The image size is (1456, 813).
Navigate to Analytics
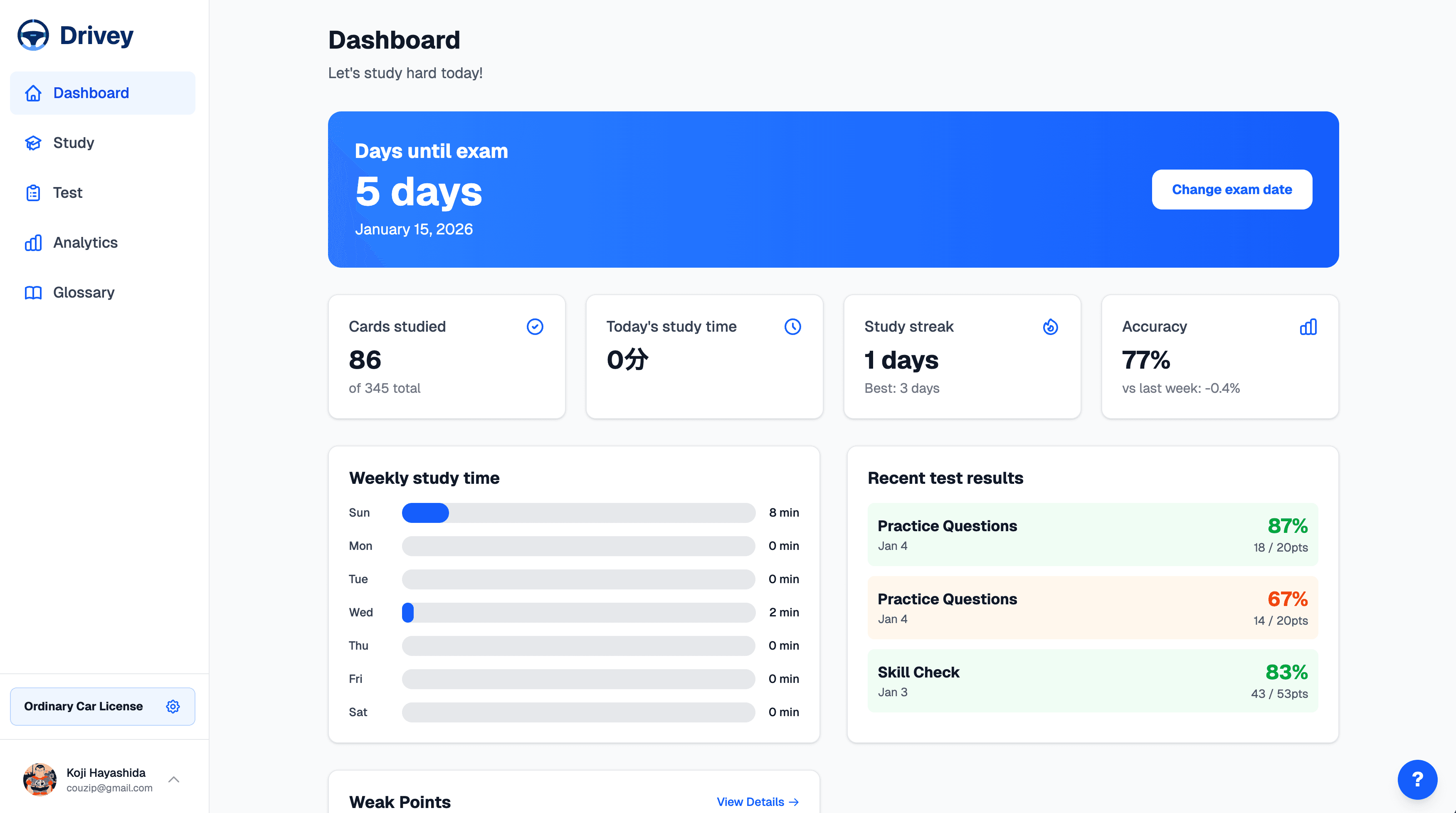[x=85, y=243]
